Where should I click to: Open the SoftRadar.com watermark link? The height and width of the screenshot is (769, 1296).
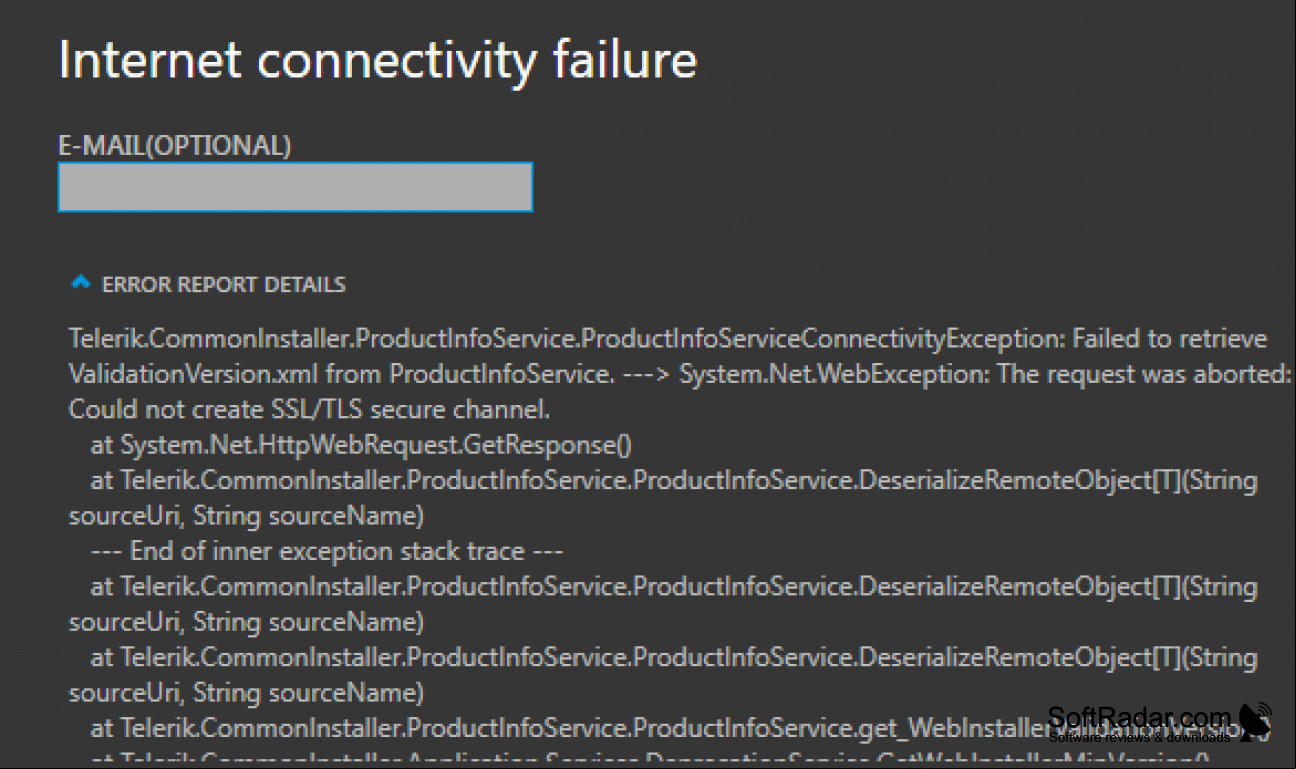[1139, 717]
